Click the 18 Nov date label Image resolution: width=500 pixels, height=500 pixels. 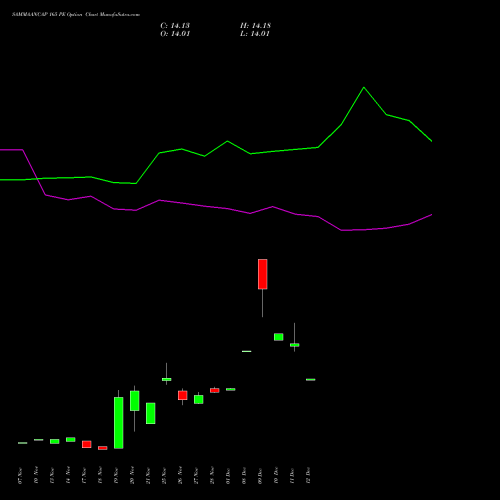[x=100, y=476]
